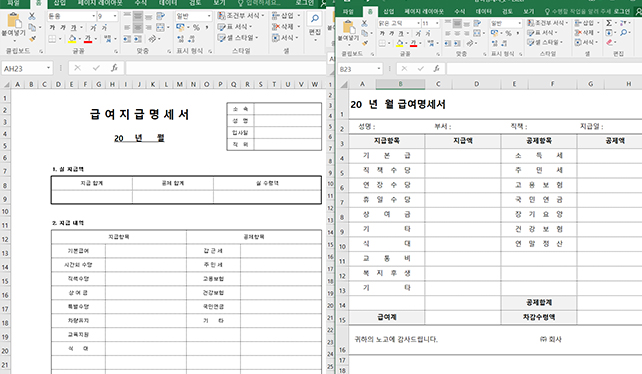Toggle Italic in the left window
The height and width of the screenshot is (374, 642).
point(63,27)
